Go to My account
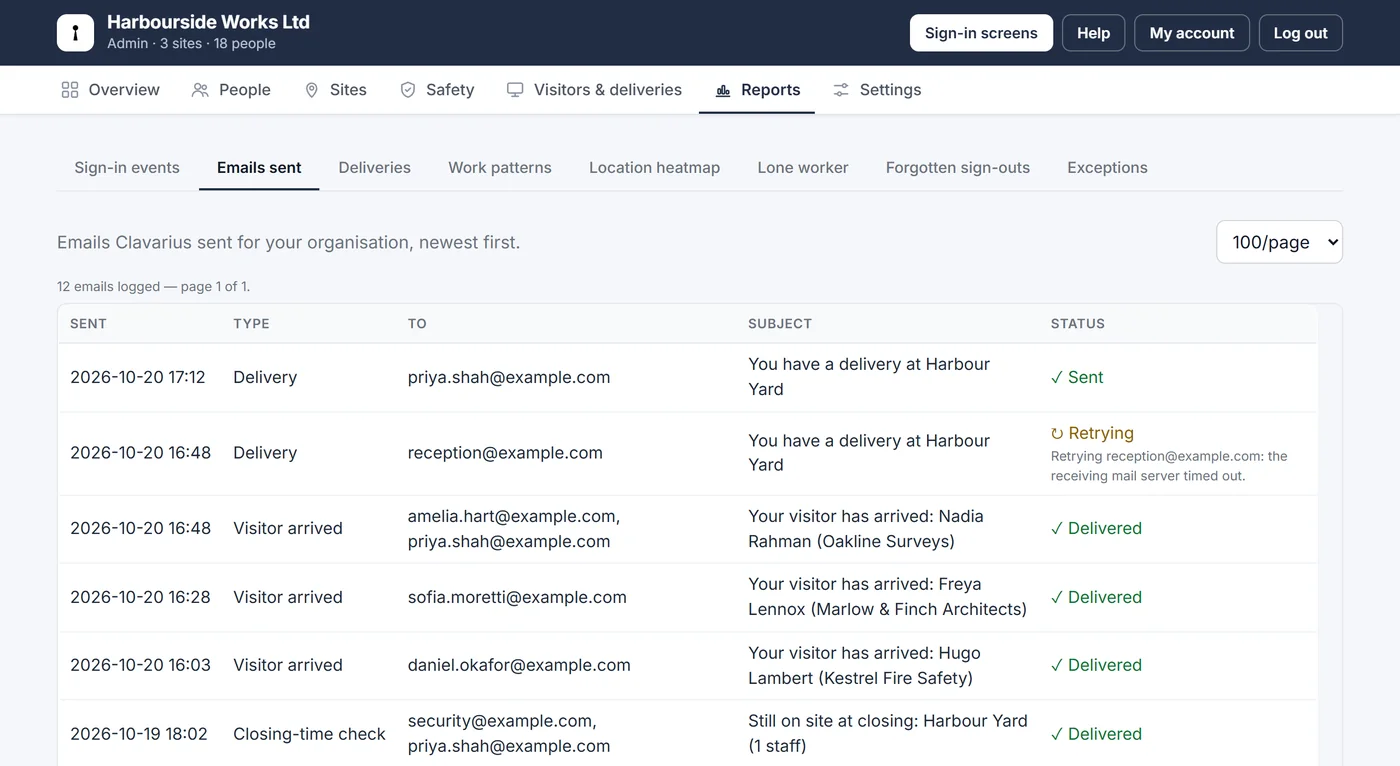This screenshot has height=766, width=1400. coord(1192,33)
